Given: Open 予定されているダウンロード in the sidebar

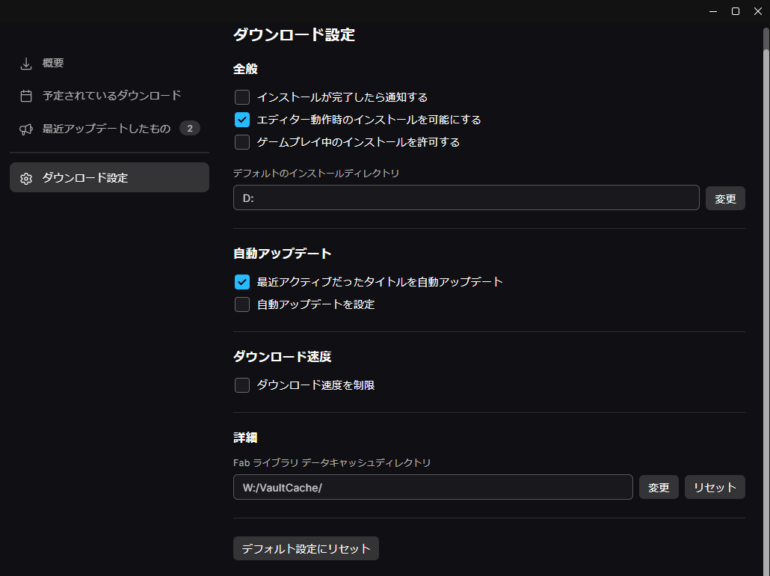Looking at the screenshot, I should point(110,96).
